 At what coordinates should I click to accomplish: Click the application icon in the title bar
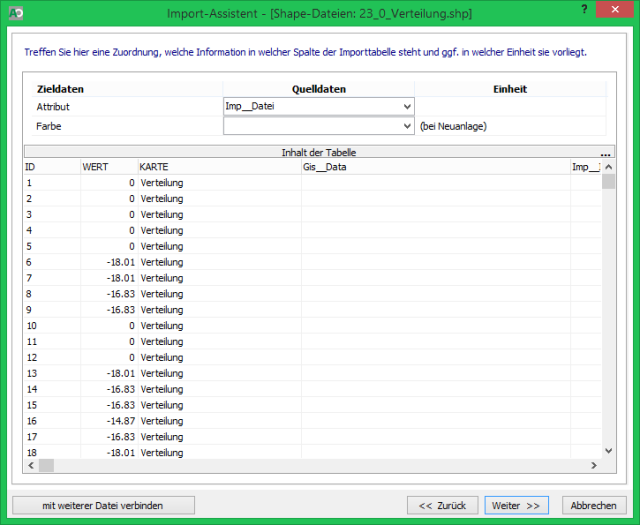[13, 10]
